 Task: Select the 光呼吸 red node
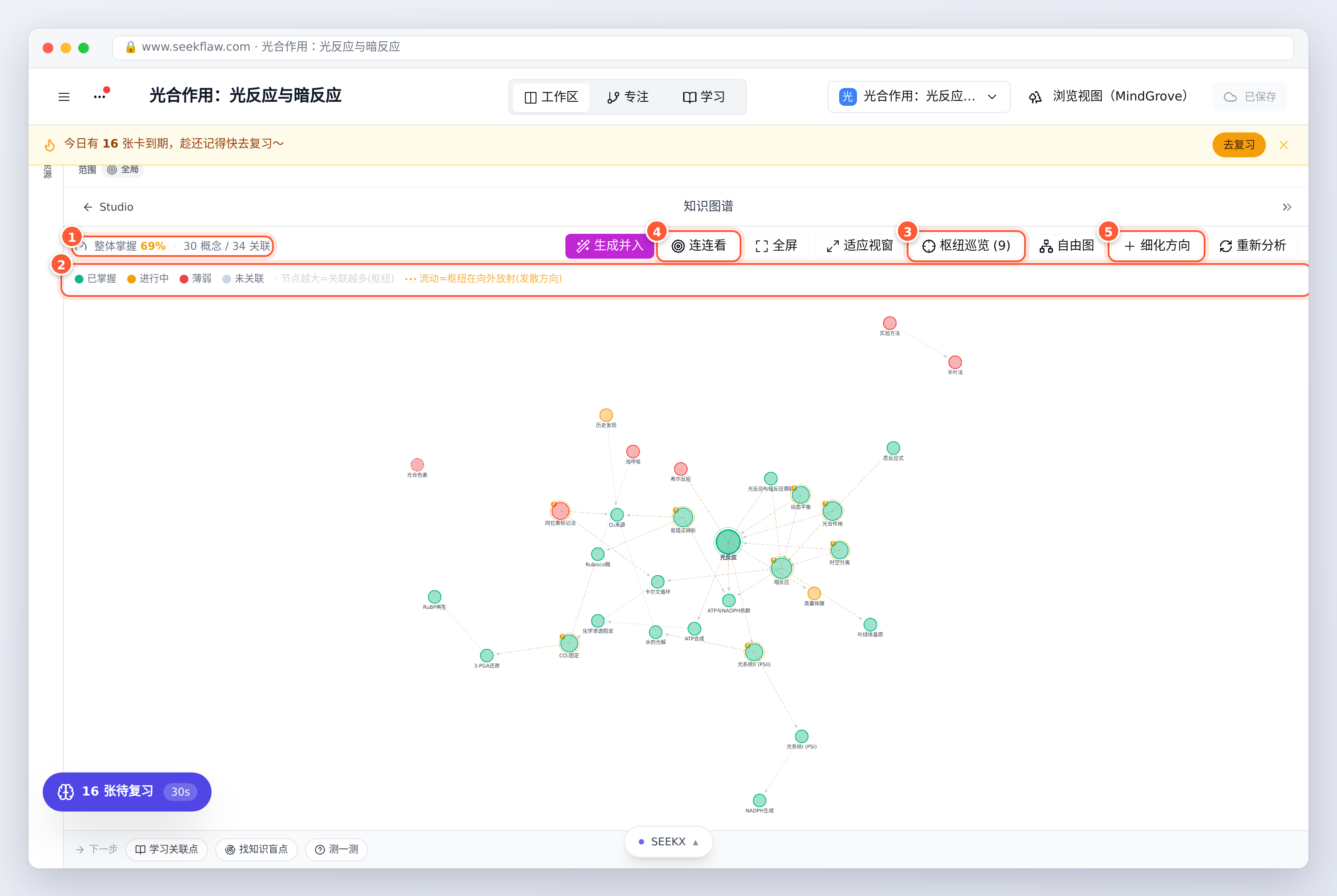[632, 452]
